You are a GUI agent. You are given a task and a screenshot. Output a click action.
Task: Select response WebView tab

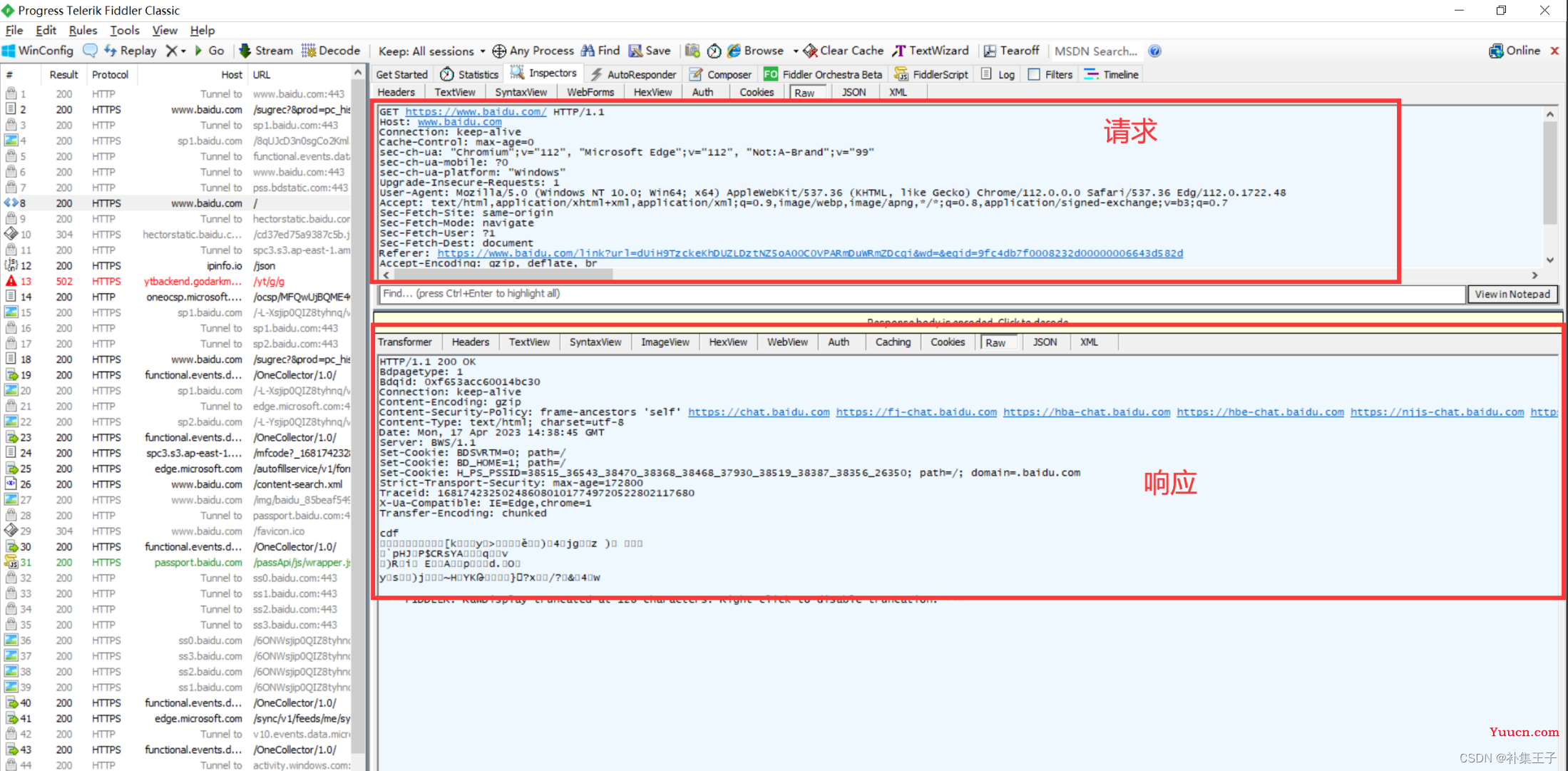787,342
